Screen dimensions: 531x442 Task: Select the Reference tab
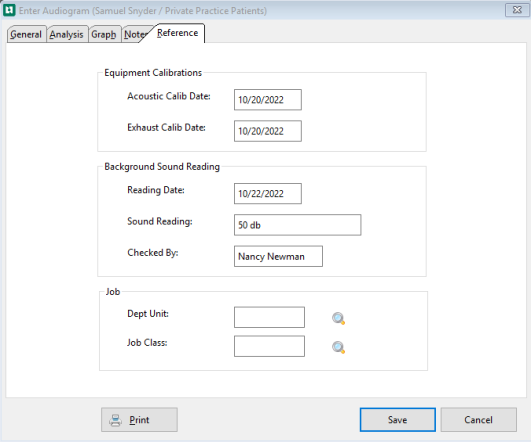tap(178, 33)
